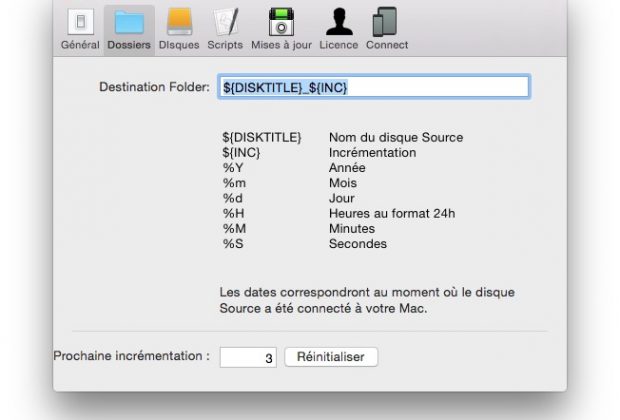This screenshot has height=420, width=620.
Task: Switch to the Scripts tab label
Action: point(225,45)
